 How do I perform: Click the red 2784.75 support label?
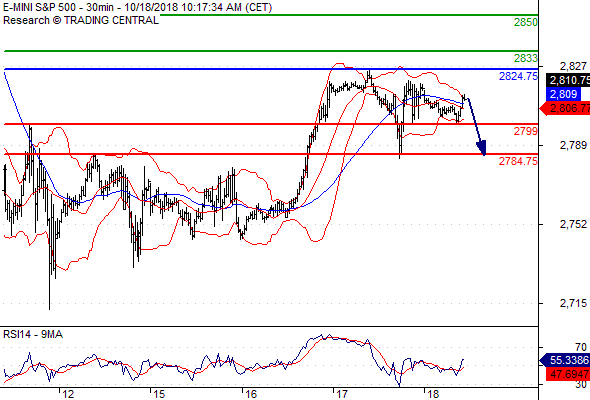[x=519, y=161]
